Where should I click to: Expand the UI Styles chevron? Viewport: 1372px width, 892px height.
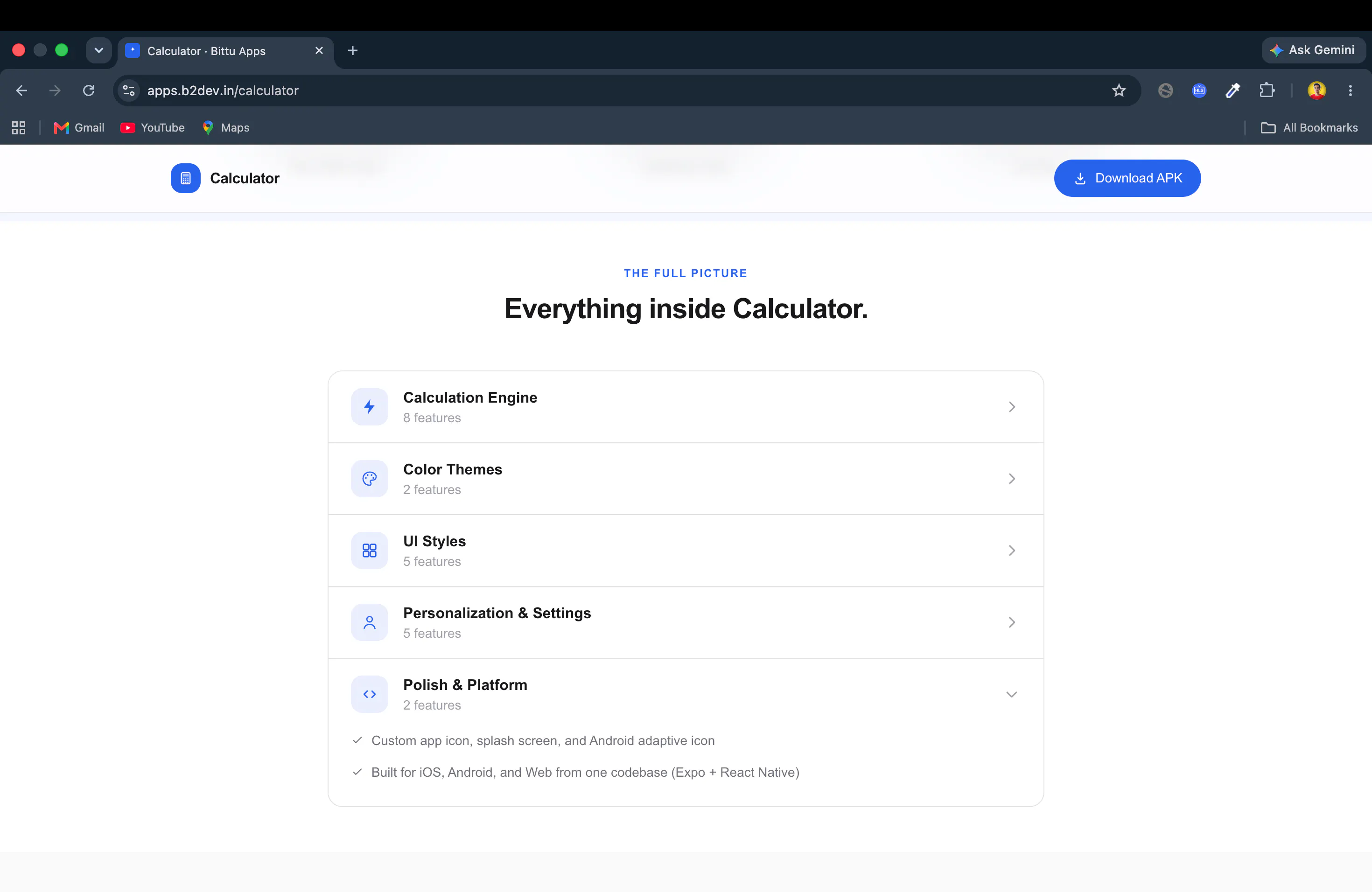1012,551
